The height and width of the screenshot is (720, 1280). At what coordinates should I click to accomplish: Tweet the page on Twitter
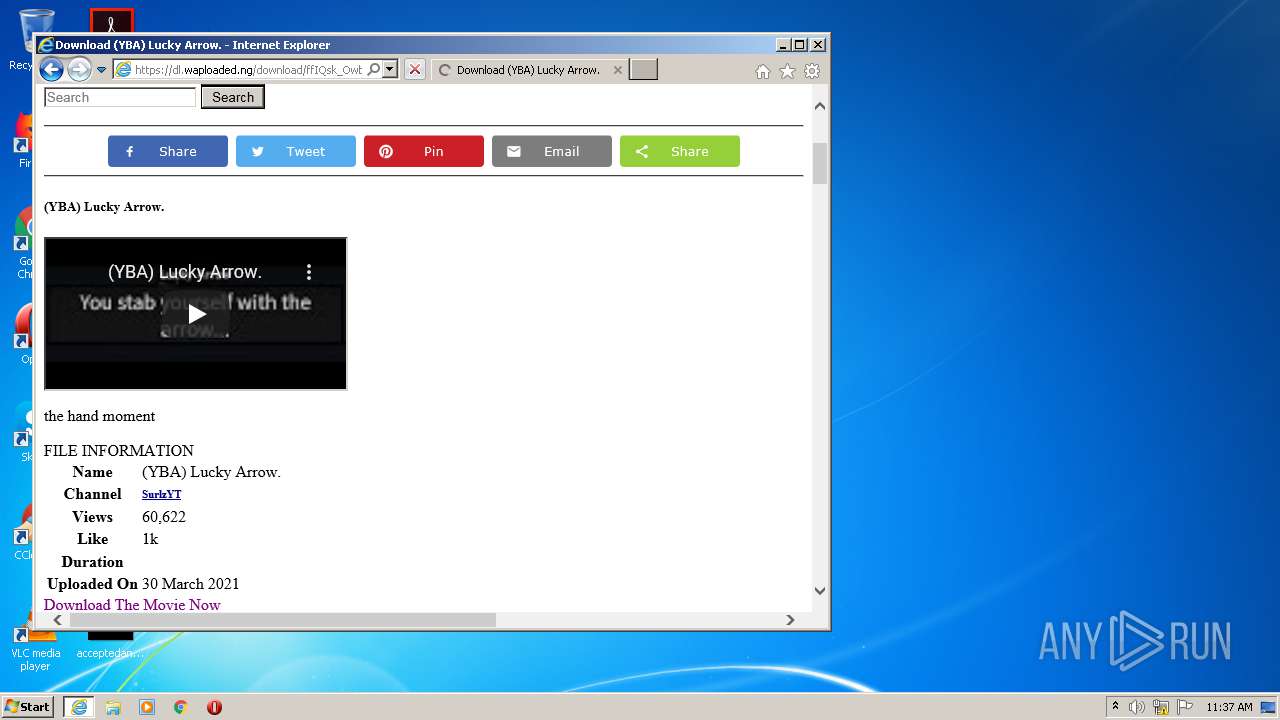click(x=296, y=151)
